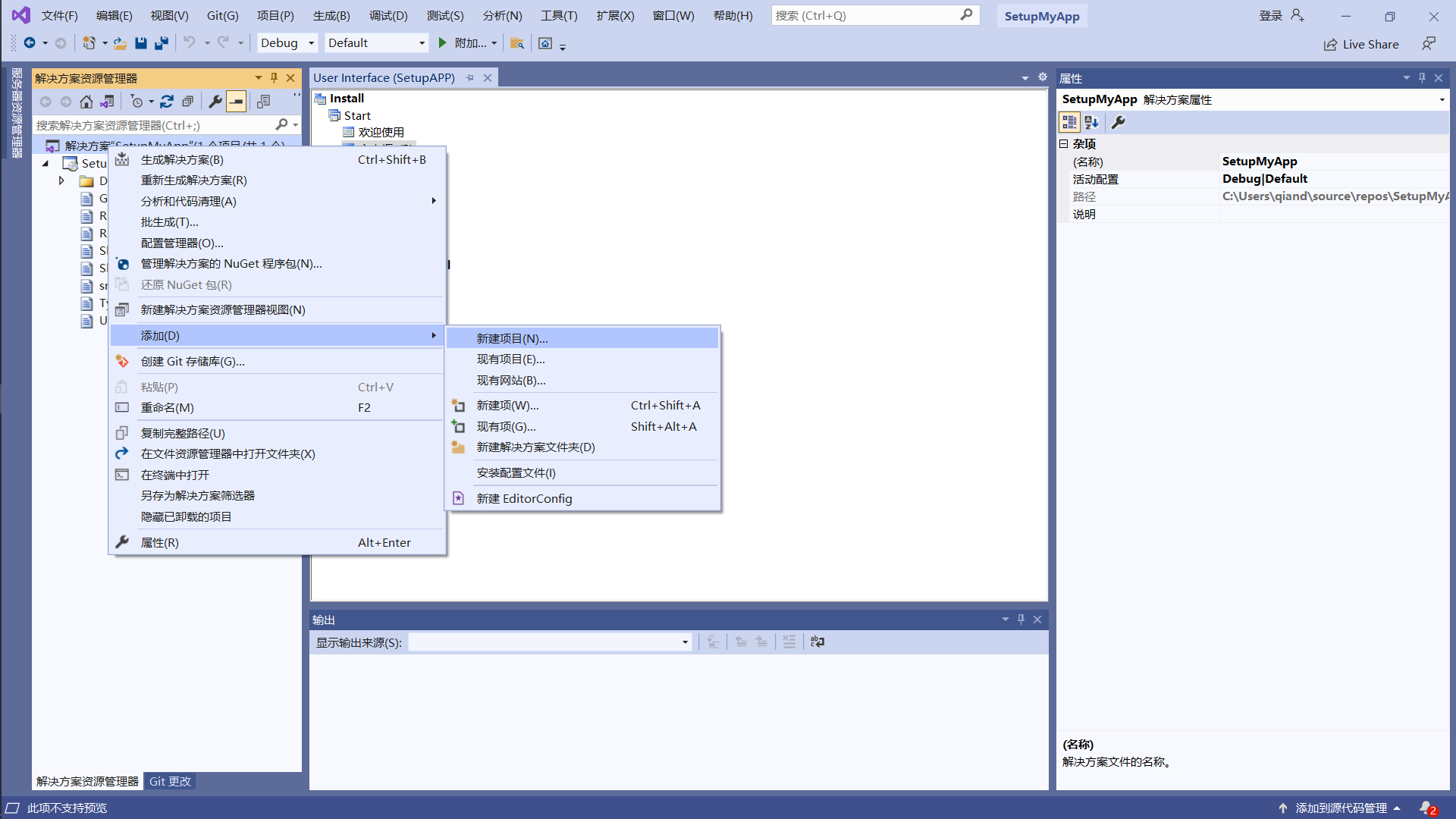This screenshot has width=1456, height=819.
Task: Click the Save All toolbar icon
Action: pos(162,43)
